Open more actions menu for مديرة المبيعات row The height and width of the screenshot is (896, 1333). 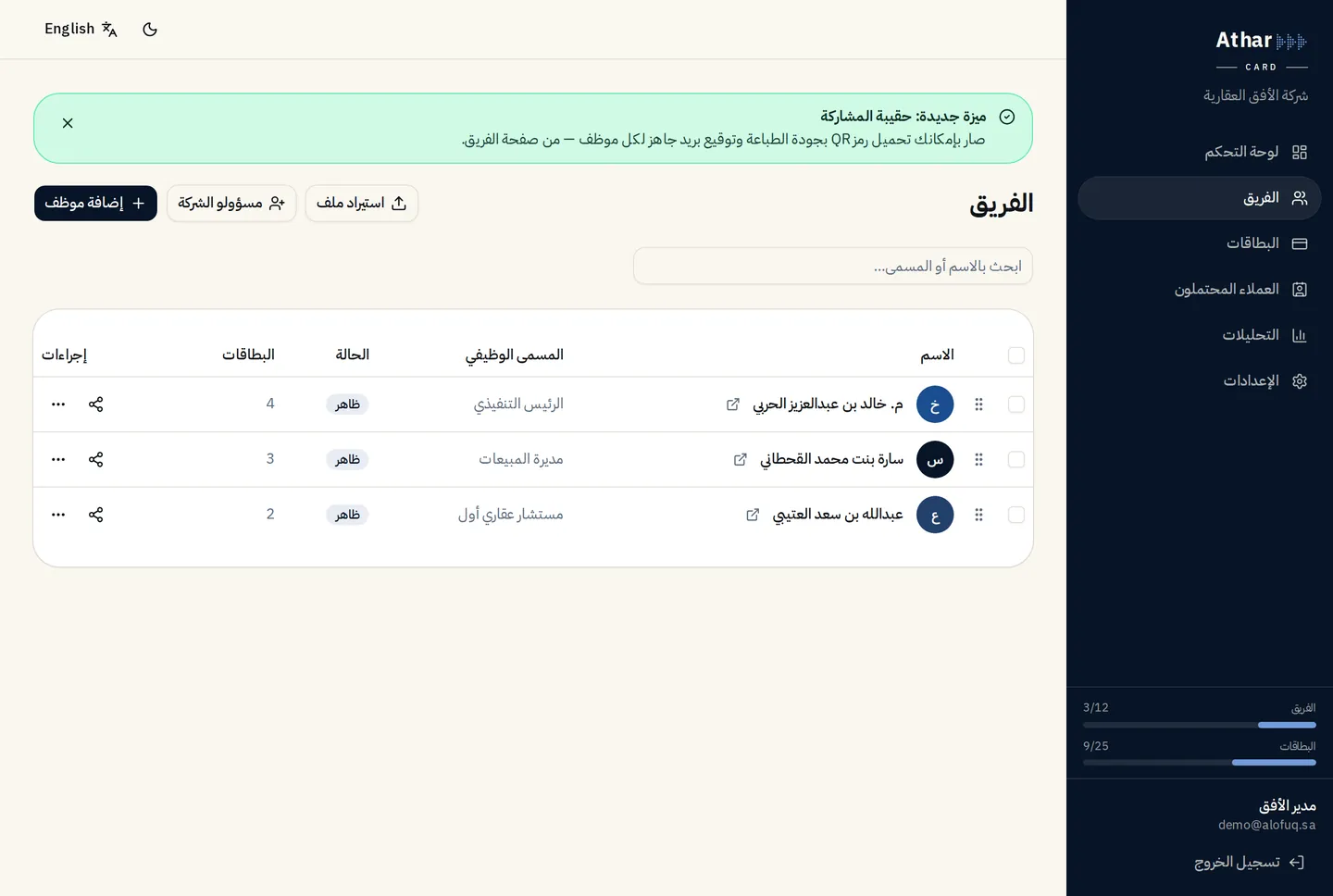click(x=58, y=460)
